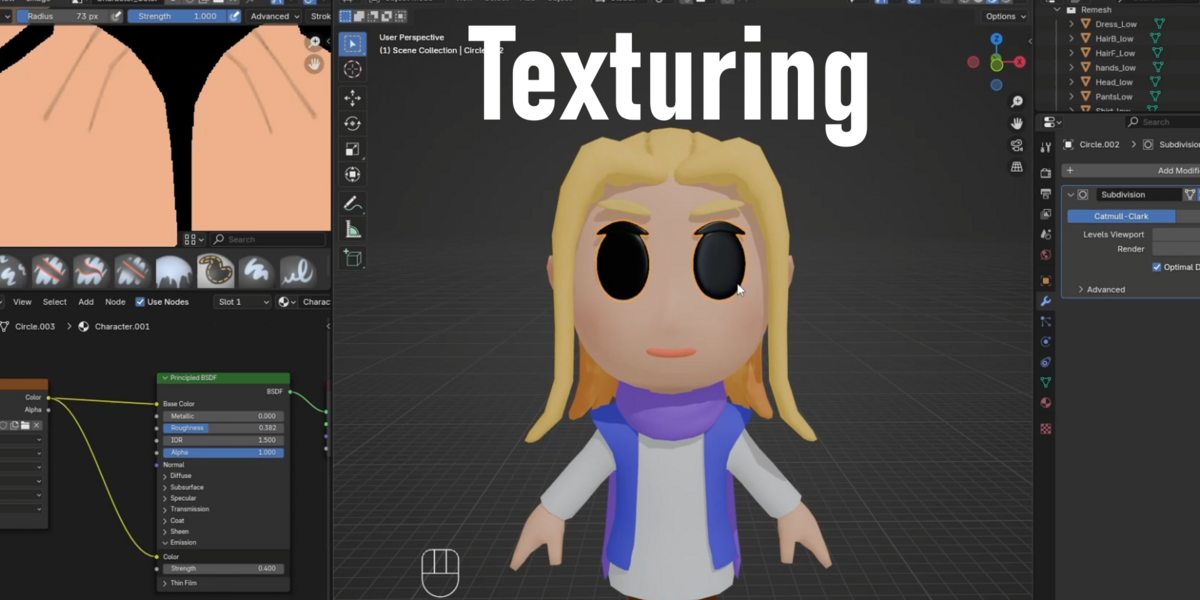The image size is (1200, 600).
Task: Open the Add menu in node editor
Action: pos(86,302)
